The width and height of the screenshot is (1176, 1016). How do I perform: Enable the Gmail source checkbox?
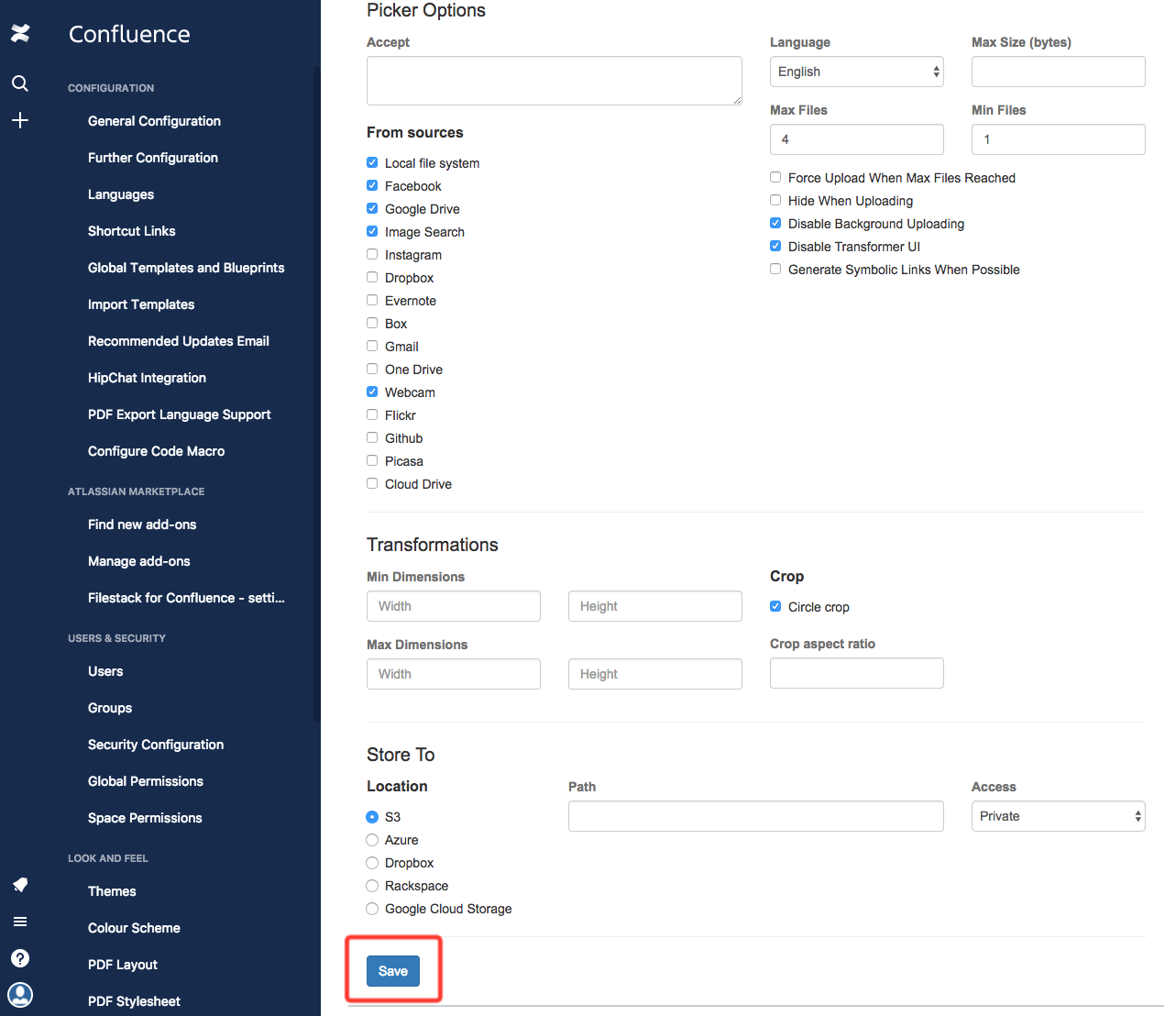tap(372, 346)
